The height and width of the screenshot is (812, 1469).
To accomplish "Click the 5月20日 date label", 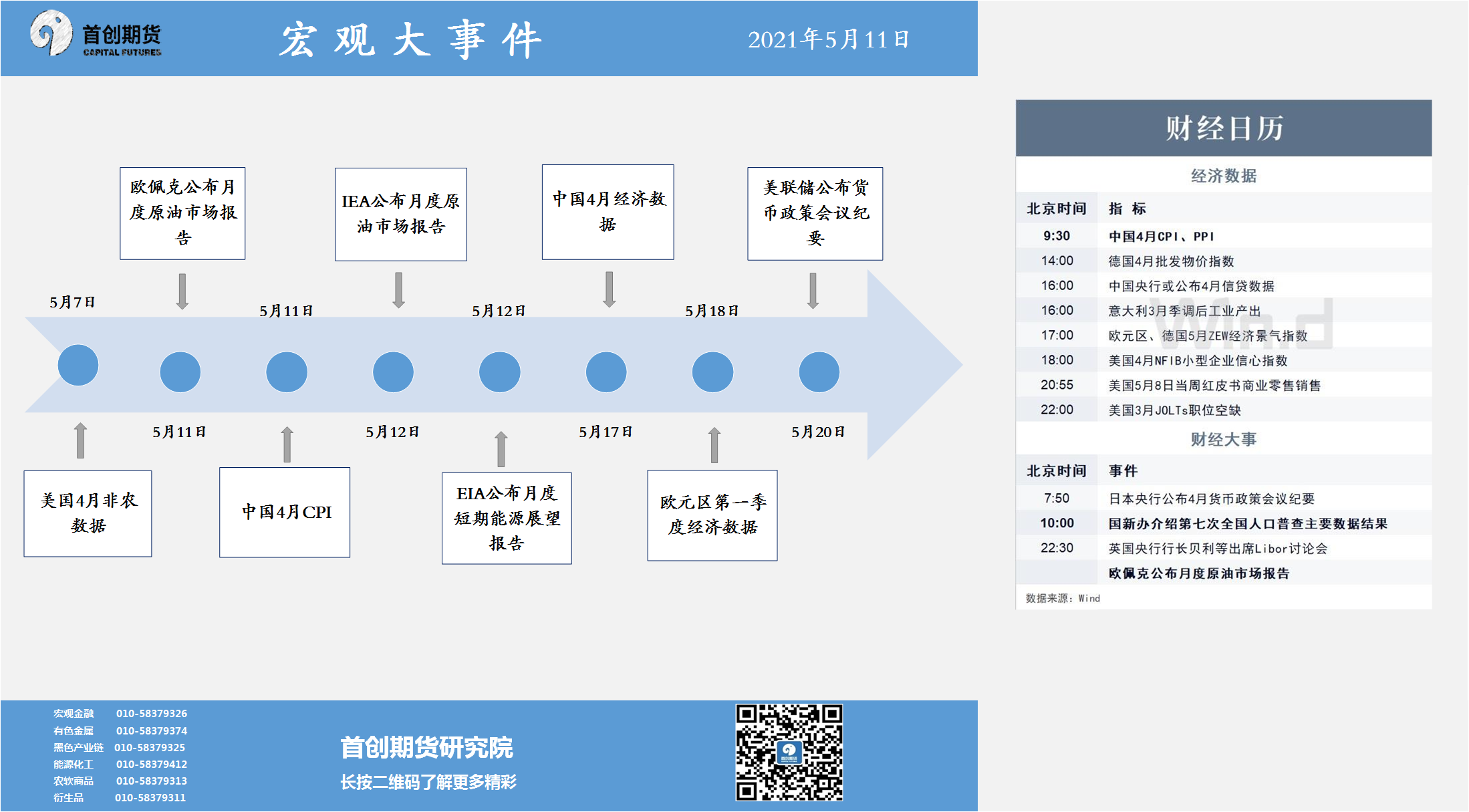I will (818, 432).
